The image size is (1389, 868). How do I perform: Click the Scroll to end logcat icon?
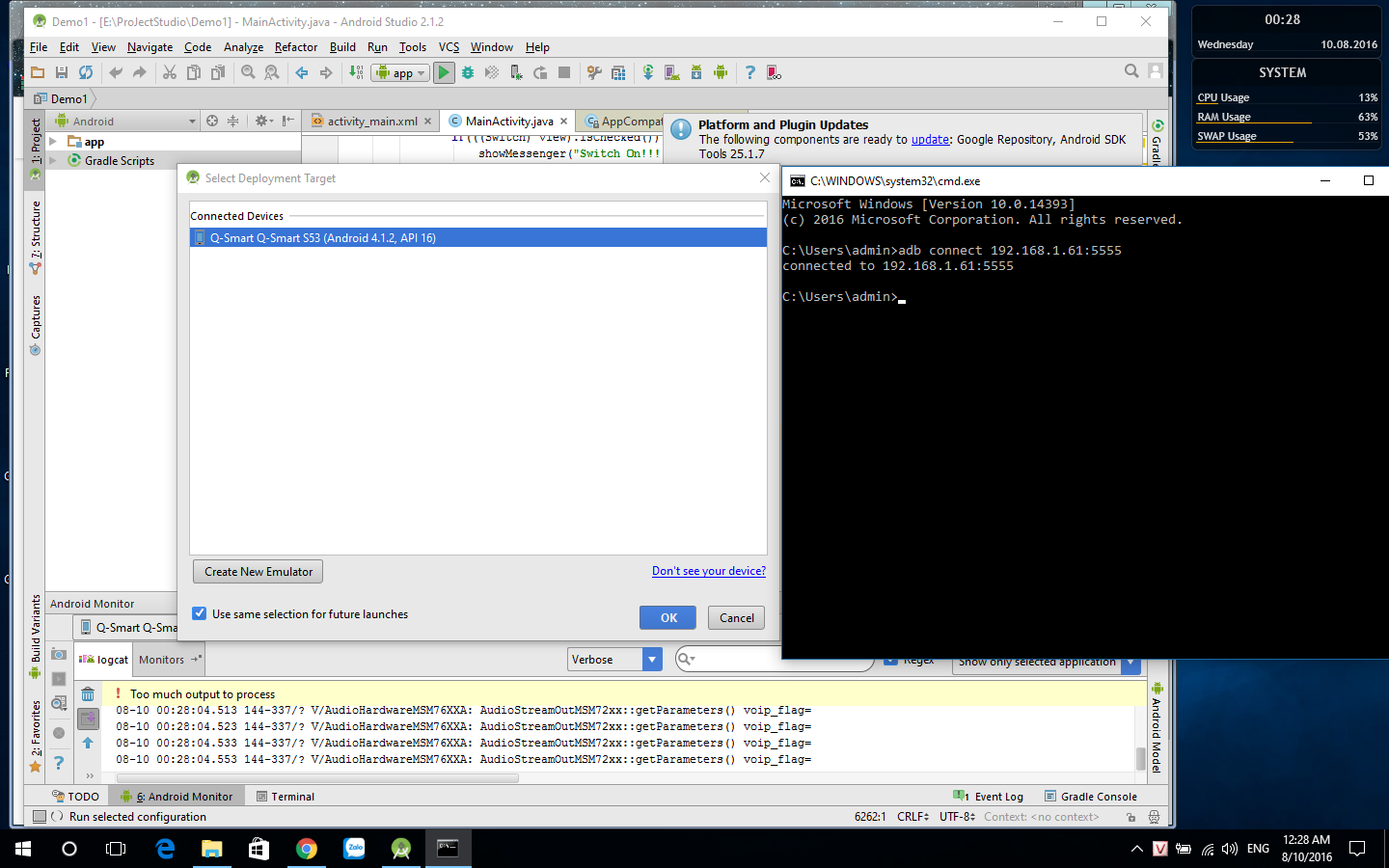88,719
